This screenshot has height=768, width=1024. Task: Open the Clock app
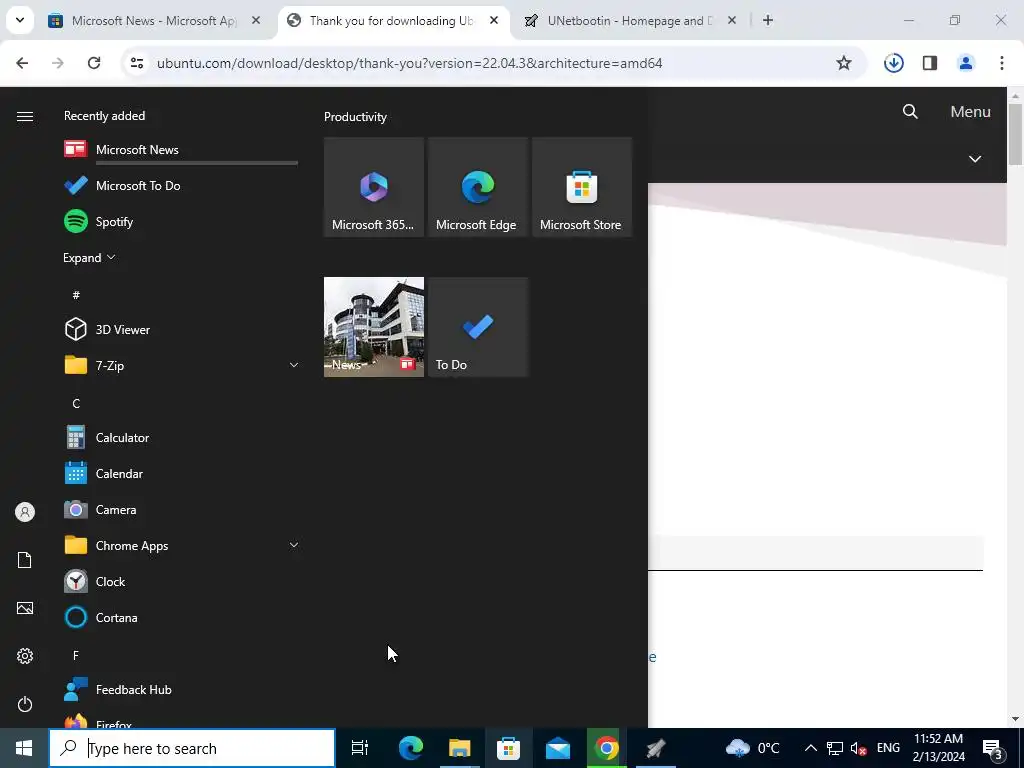pos(181,581)
